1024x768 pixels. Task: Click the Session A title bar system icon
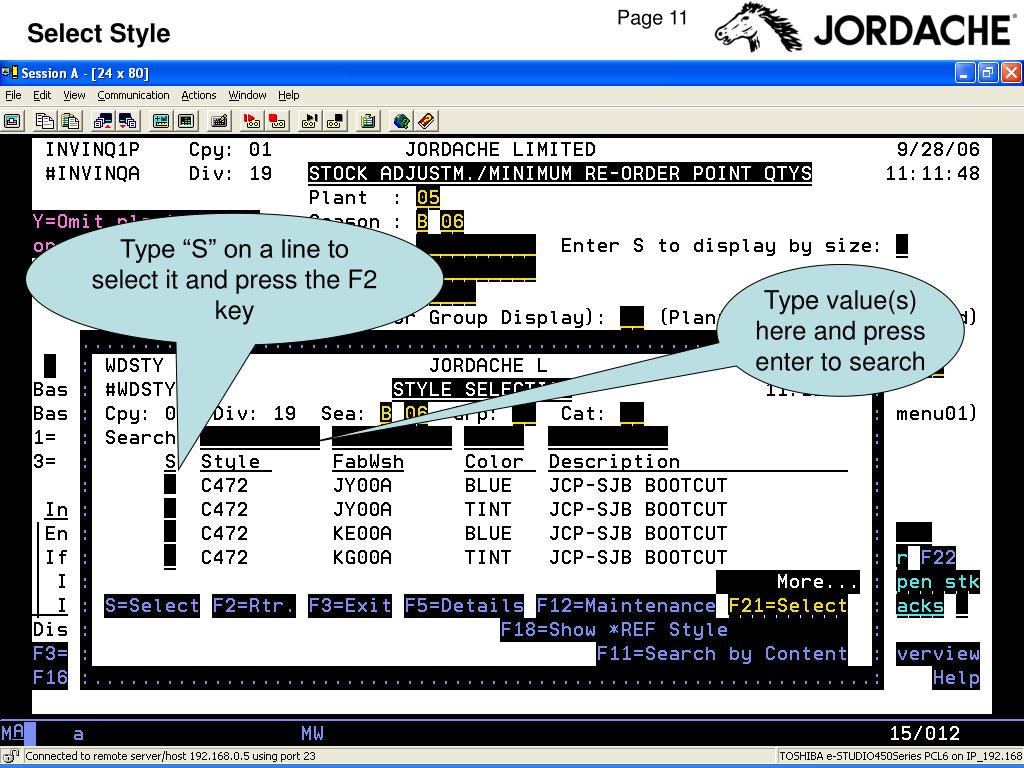tap(9, 72)
